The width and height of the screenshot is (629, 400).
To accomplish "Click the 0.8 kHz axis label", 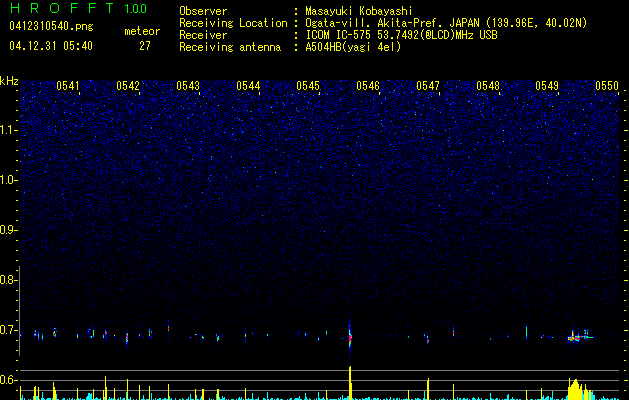I will click(x=9, y=280).
